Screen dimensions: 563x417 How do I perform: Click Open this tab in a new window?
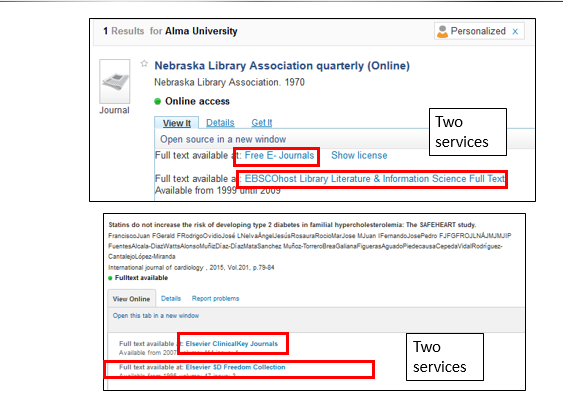[x=156, y=316]
